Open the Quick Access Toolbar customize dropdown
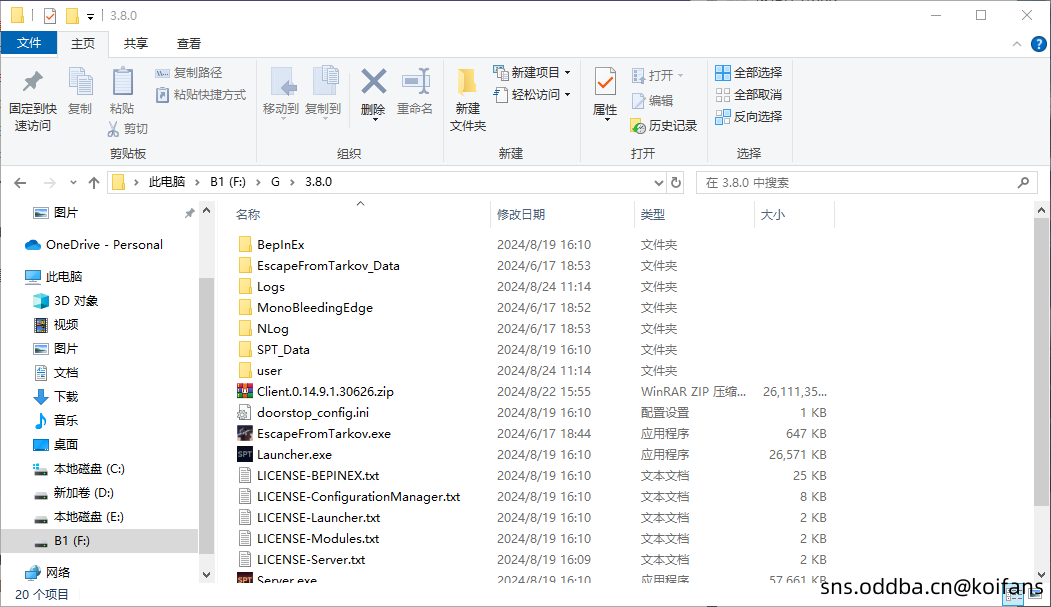This screenshot has height=607, width=1051. 90,15
